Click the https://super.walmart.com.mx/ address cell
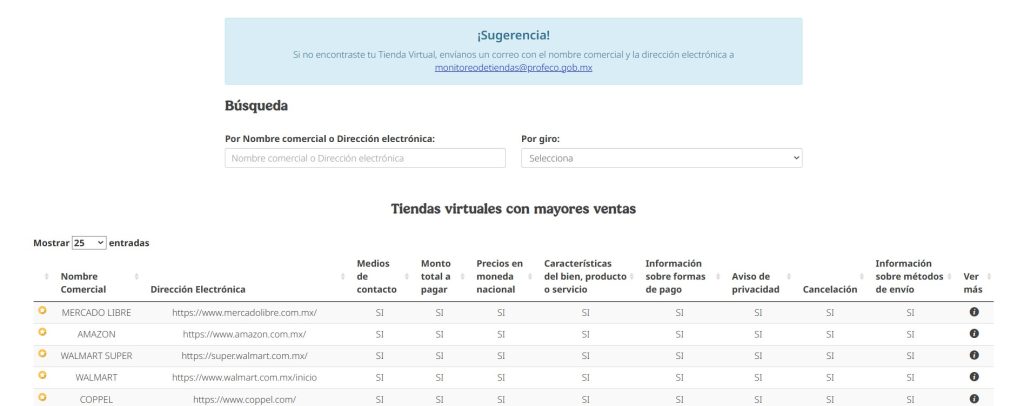Screen dimensions: 1024x406 pyautogui.click(x=244, y=356)
